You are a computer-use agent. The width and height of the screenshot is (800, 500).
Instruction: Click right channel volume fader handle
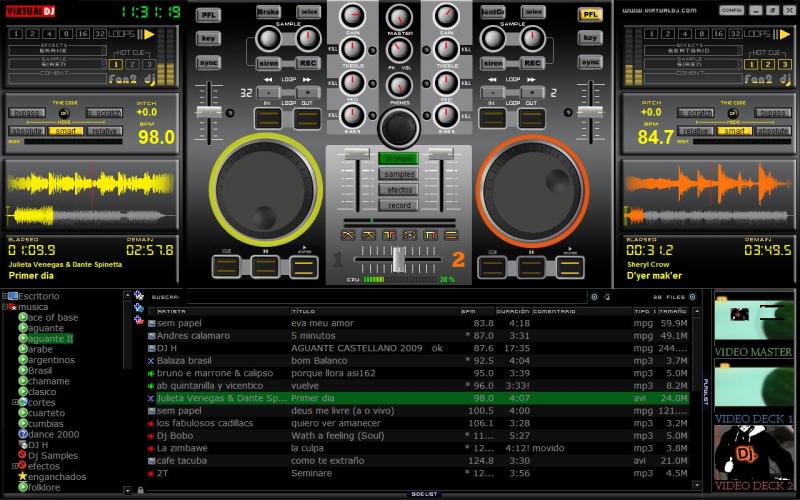(440, 154)
